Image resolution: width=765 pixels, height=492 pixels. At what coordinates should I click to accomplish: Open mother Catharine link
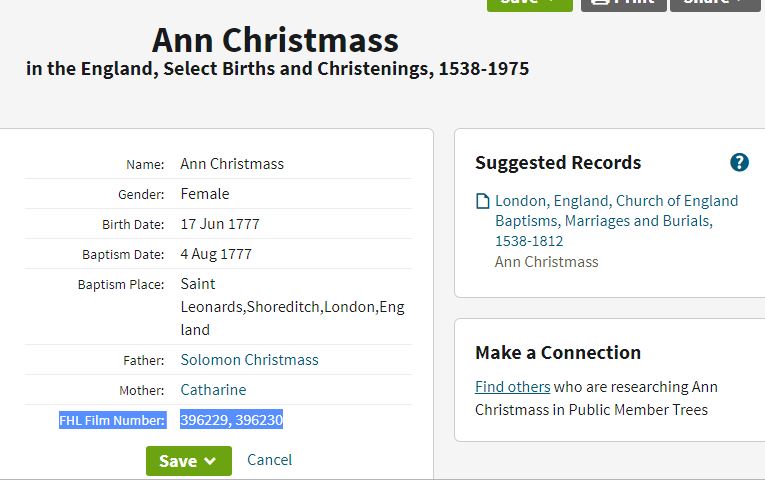click(x=213, y=390)
